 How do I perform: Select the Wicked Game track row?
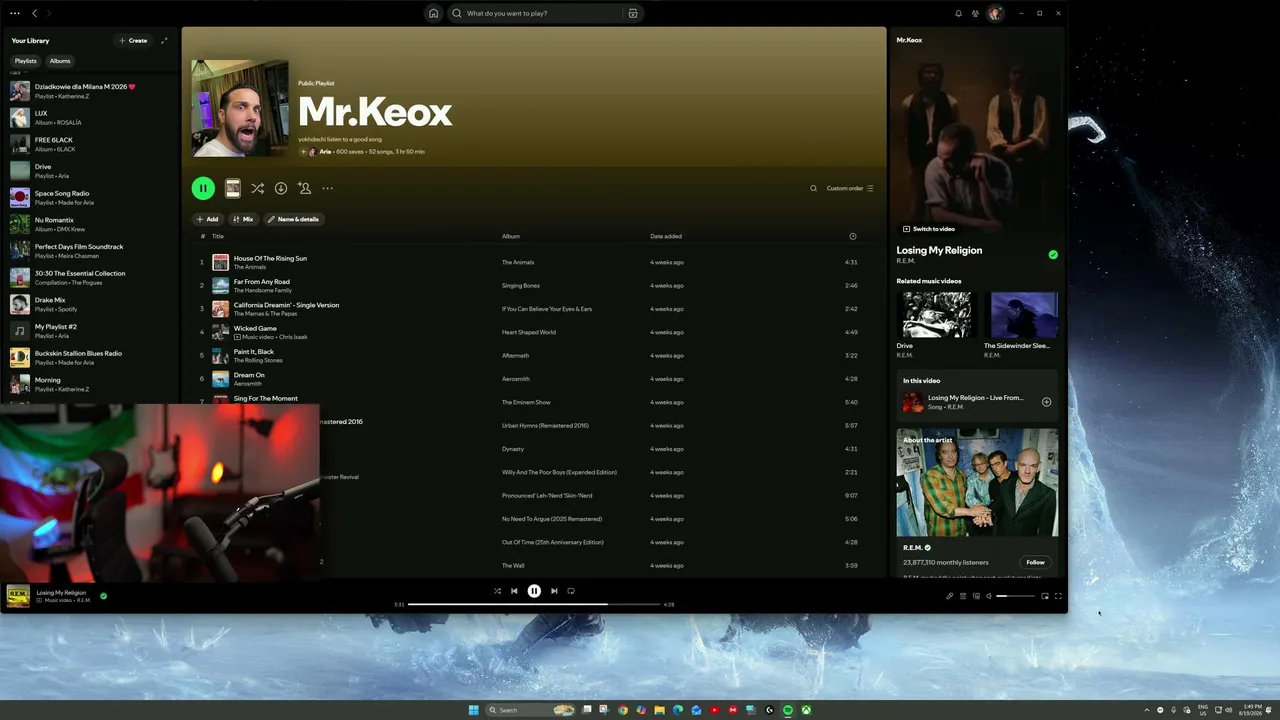coord(536,332)
